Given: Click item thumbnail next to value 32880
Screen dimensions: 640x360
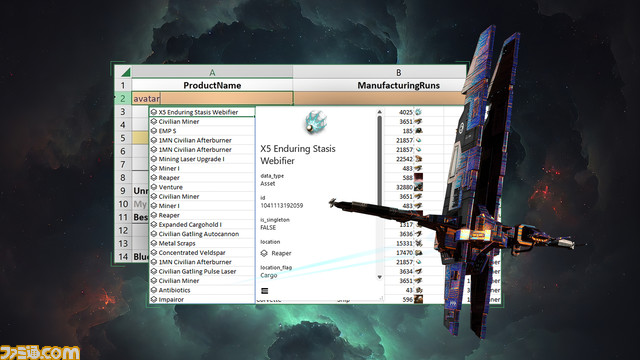Looking at the screenshot, I should [x=418, y=187].
